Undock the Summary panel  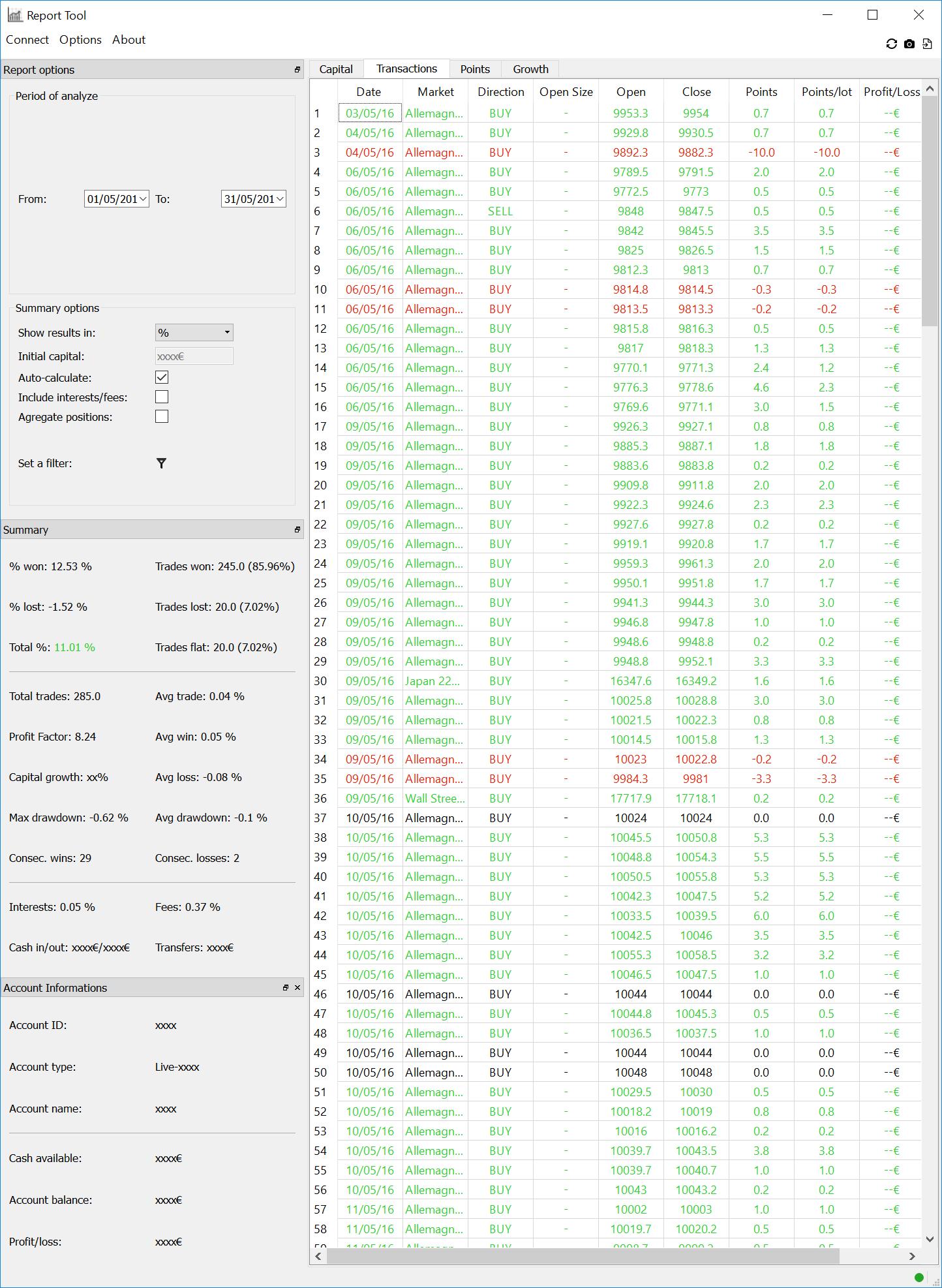coord(297,530)
